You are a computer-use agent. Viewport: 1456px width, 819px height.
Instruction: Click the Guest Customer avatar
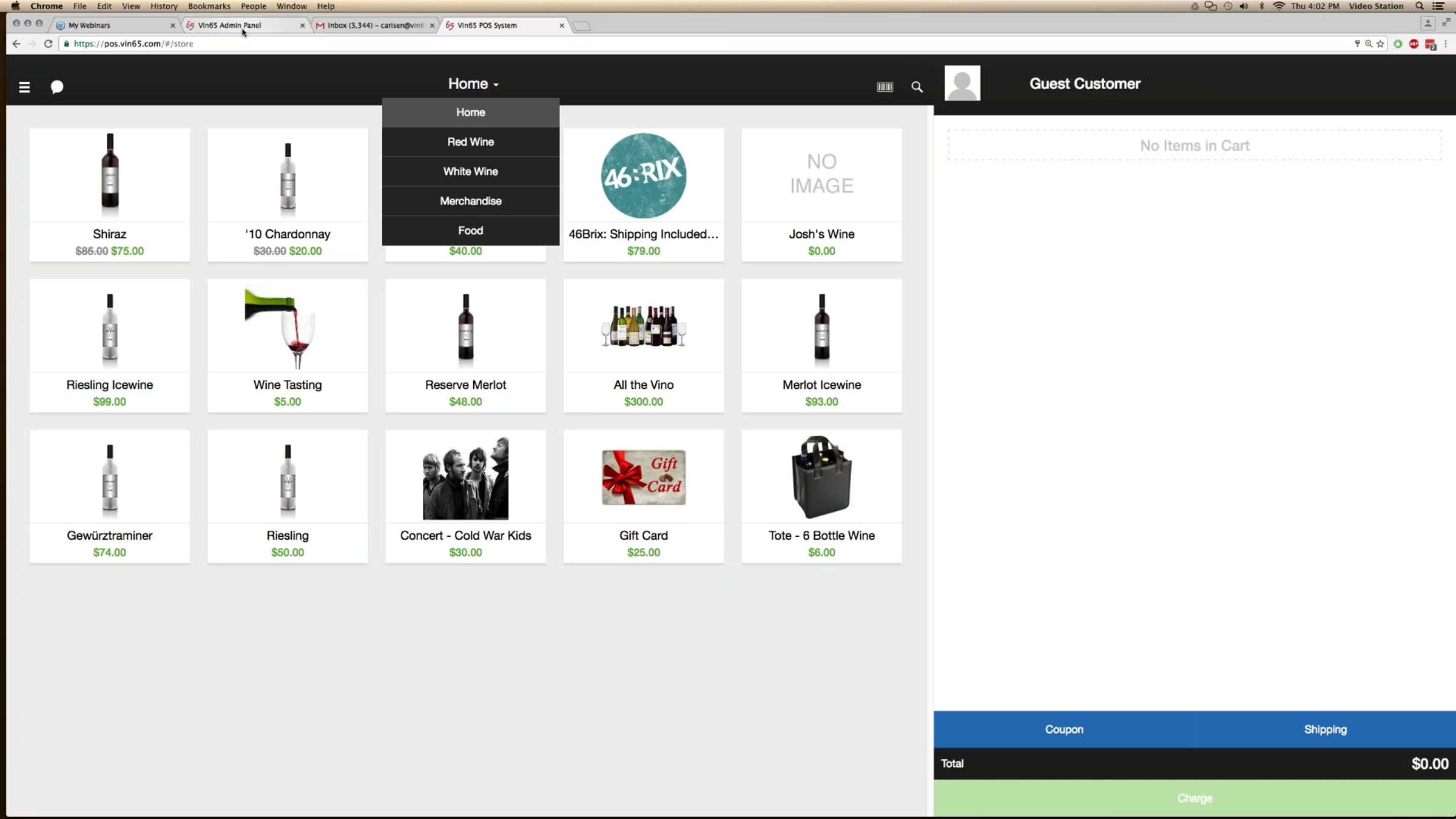[962, 83]
